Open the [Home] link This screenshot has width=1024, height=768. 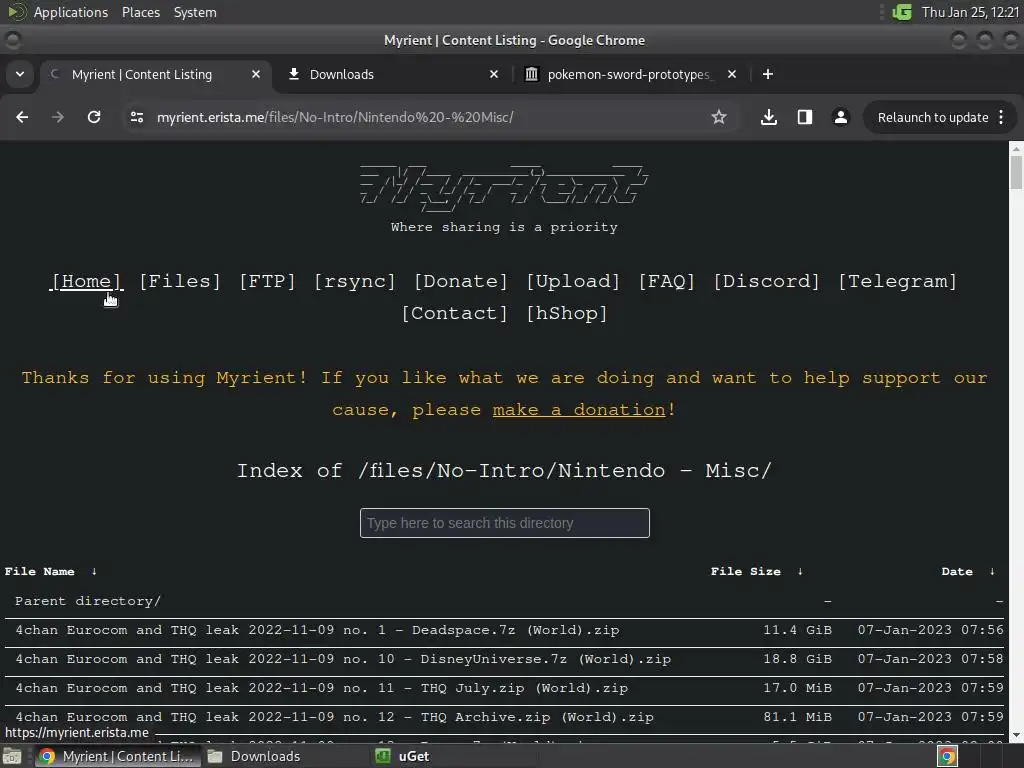(86, 281)
